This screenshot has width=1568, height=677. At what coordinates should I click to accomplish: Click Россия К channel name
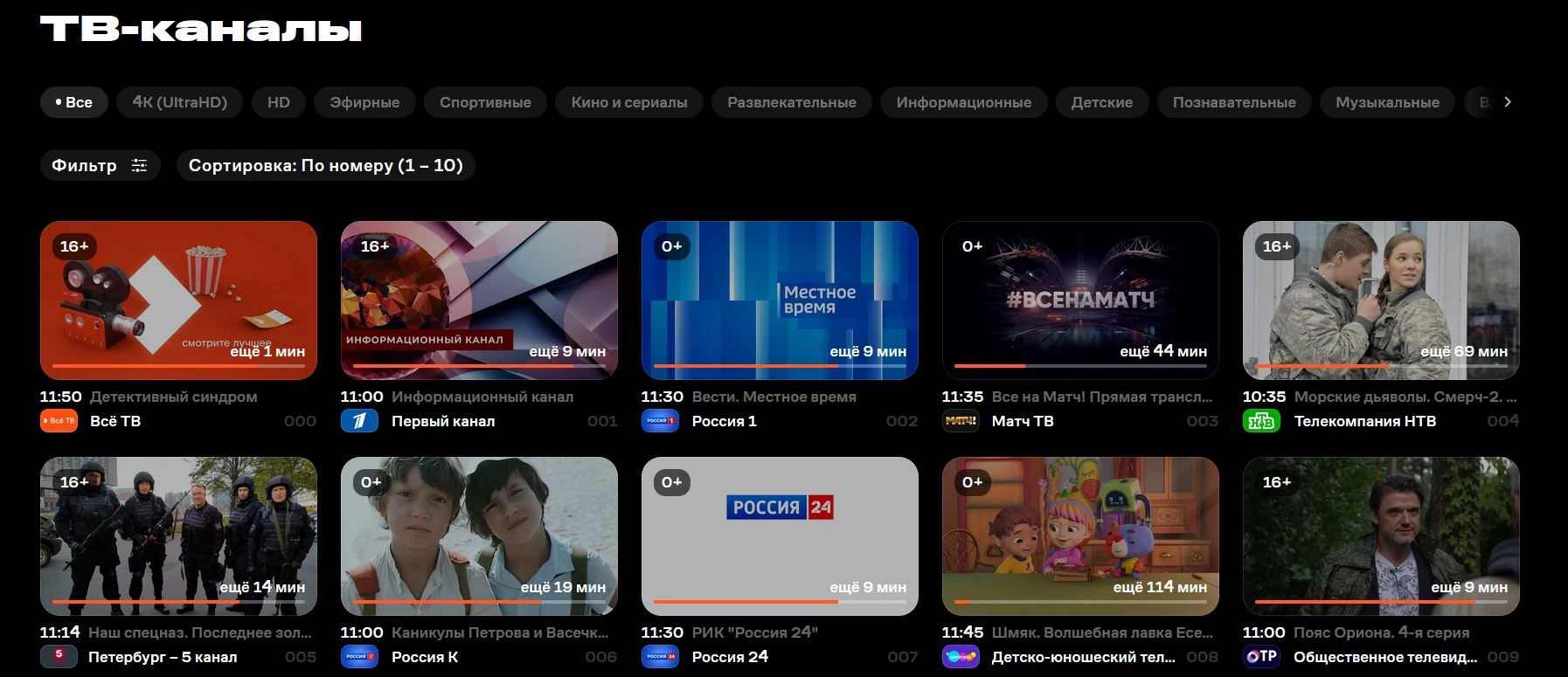click(425, 657)
